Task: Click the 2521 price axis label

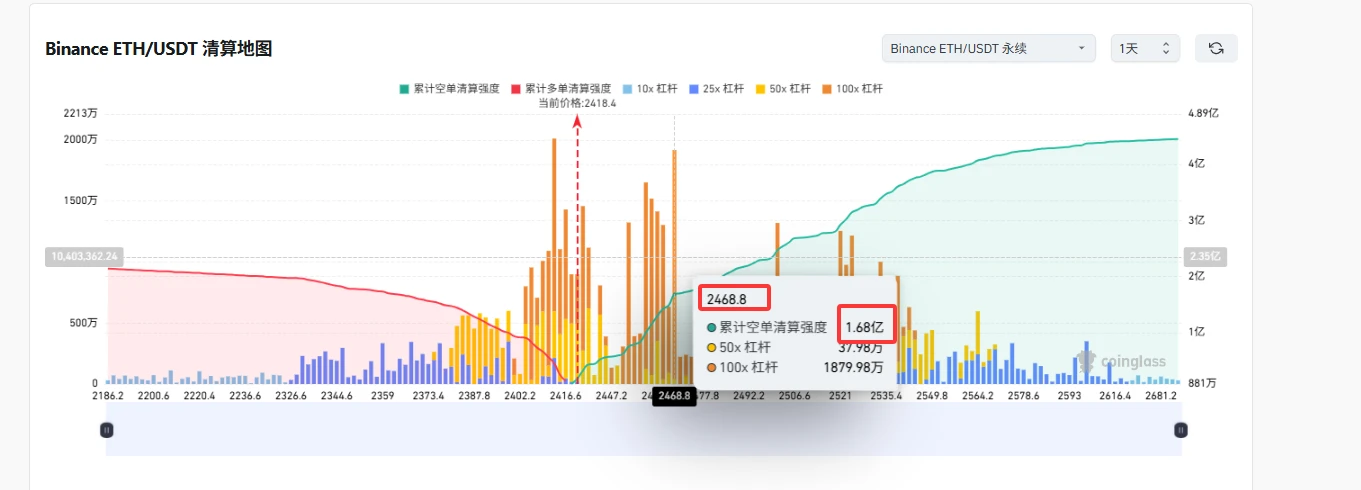Action: [x=840, y=396]
